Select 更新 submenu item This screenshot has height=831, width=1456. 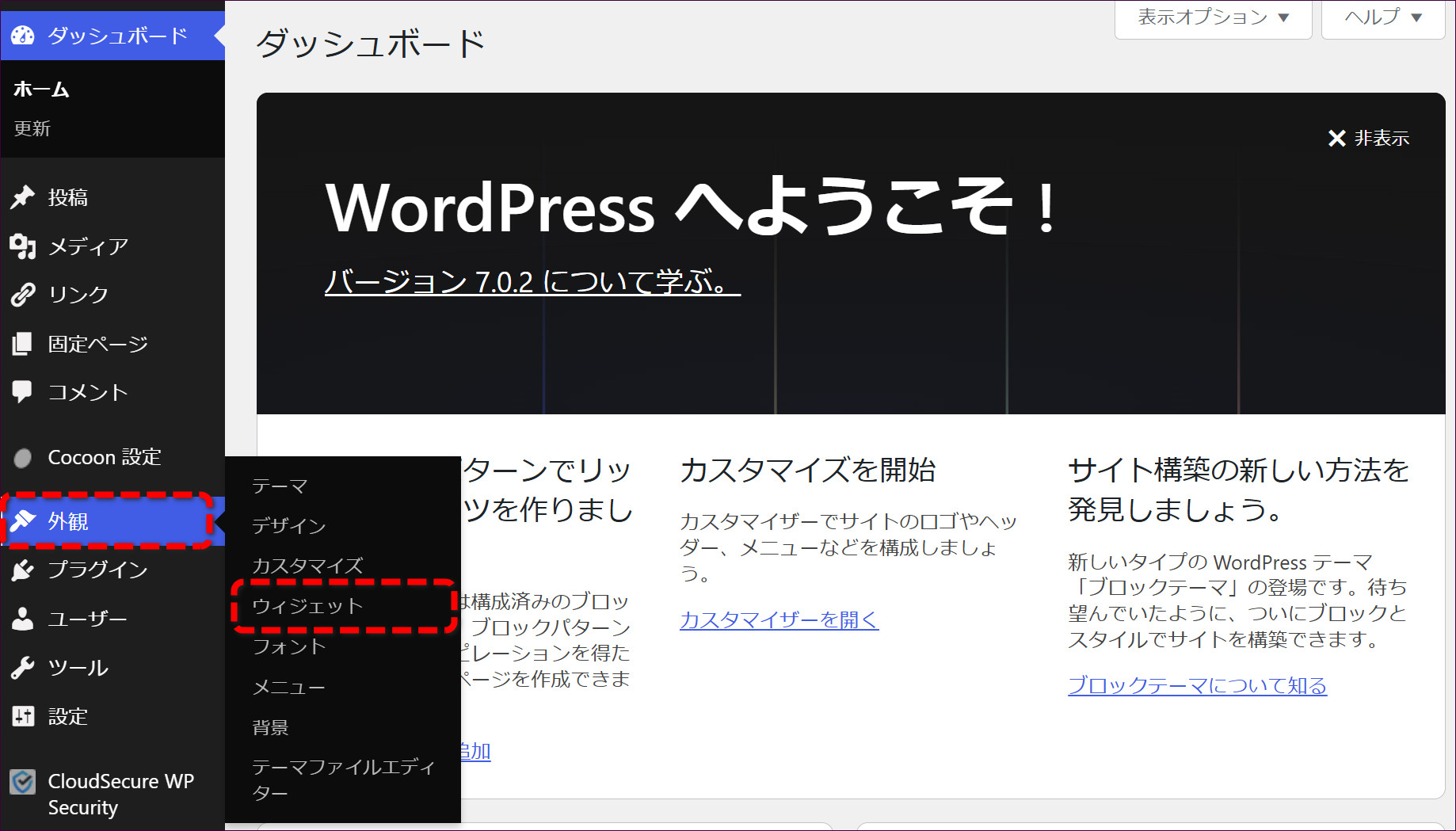tap(32, 128)
